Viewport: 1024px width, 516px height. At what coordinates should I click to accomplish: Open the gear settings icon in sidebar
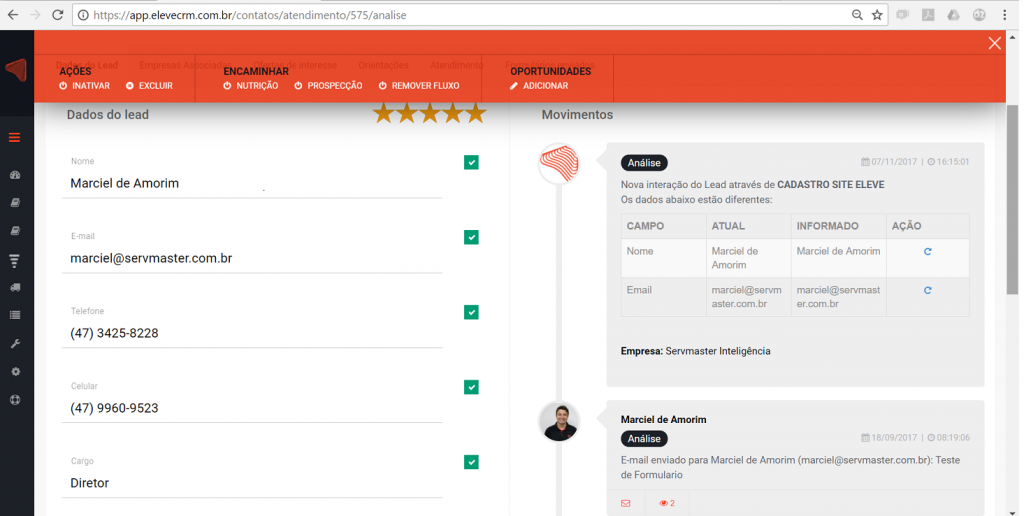pyautogui.click(x=15, y=372)
